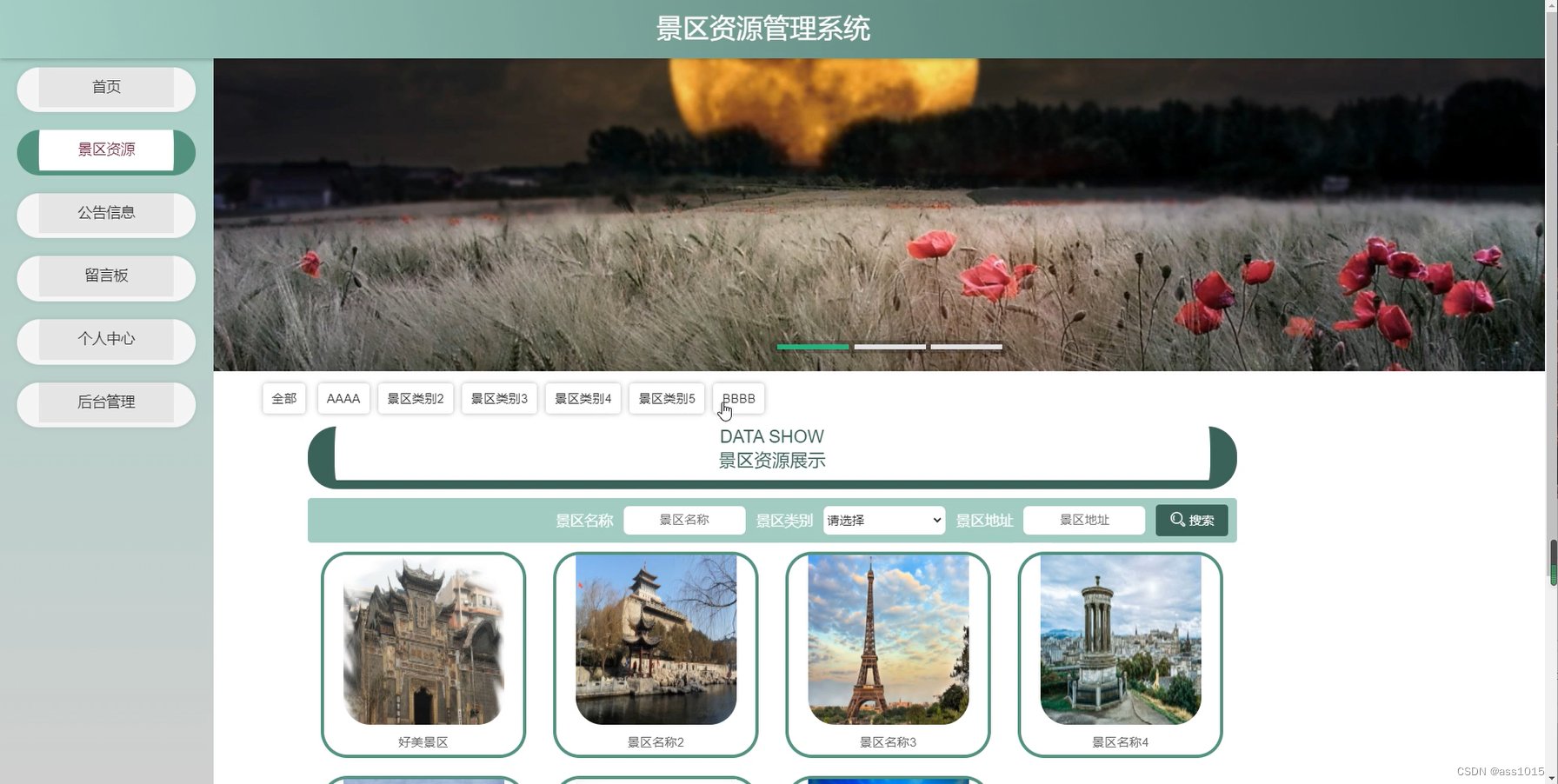Click the 景区地址 search input field
Viewport: 1558px width, 784px height.
(1084, 520)
